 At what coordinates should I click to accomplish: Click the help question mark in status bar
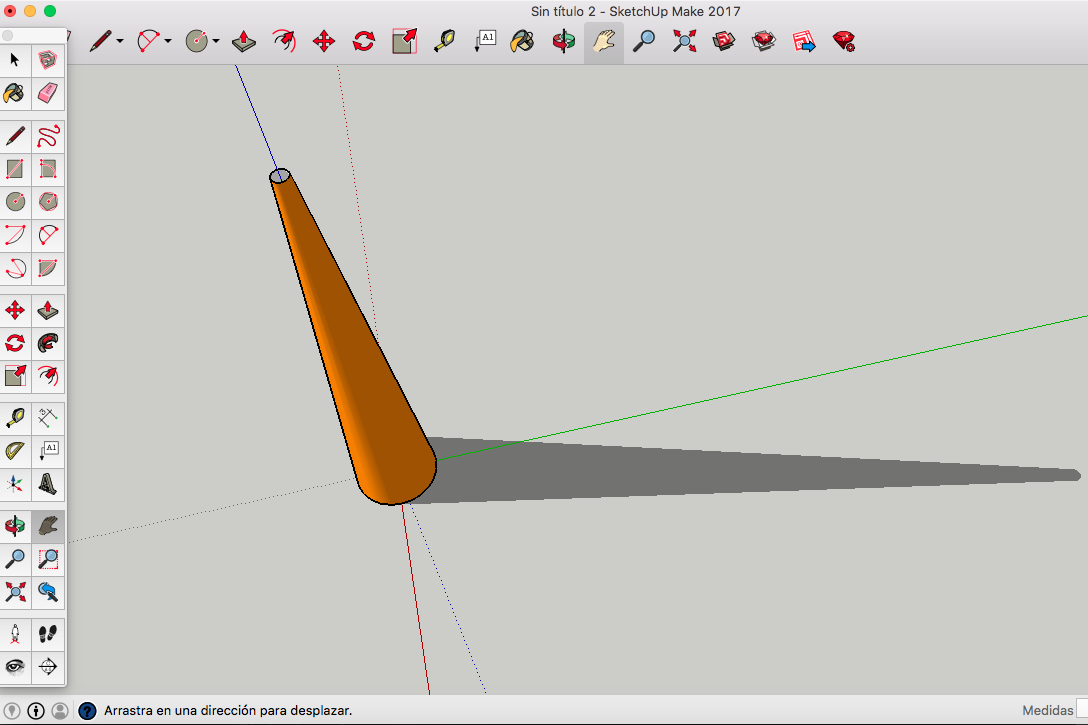pyautogui.click(x=87, y=710)
